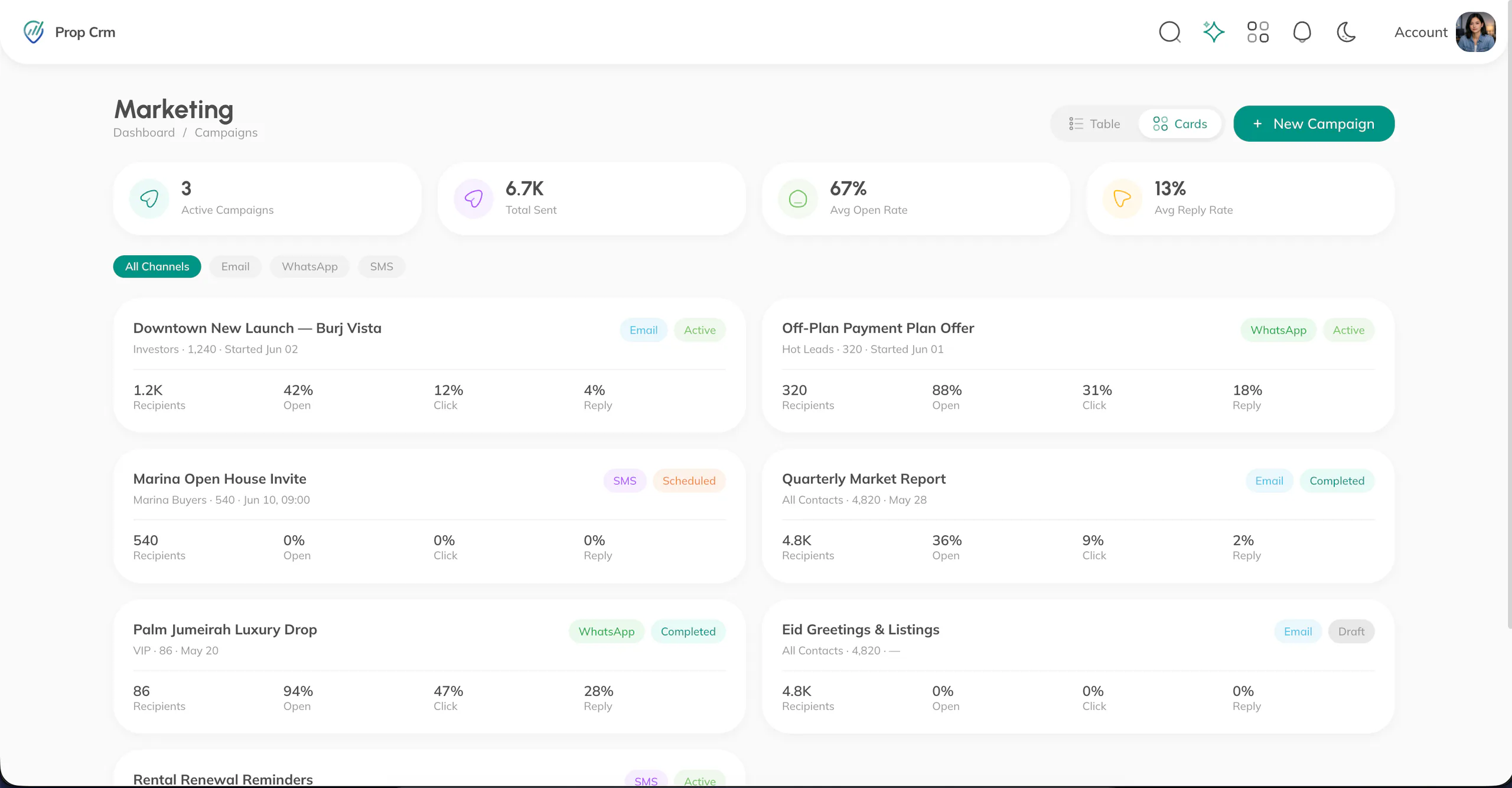Click Email badge on Eid Greetings card
1512x788 pixels.
pyautogui.click(x=1298, y=631)
